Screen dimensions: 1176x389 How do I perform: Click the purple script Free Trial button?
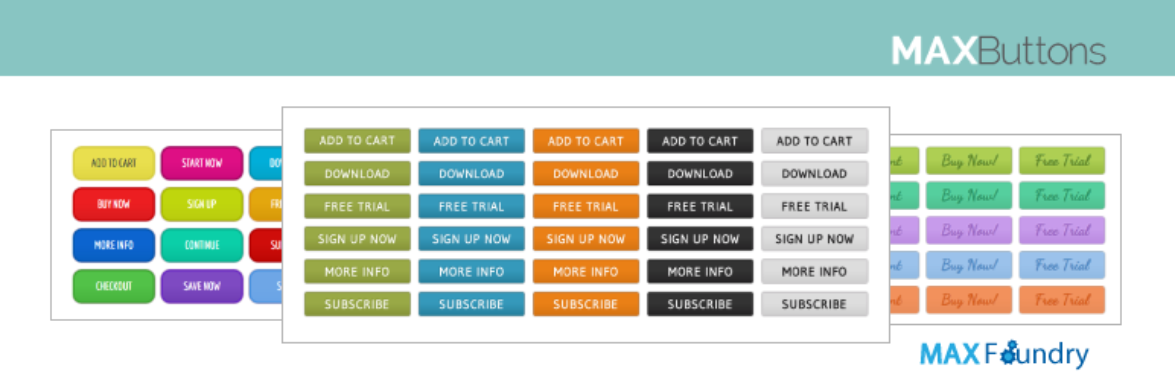coord(1062,230)
